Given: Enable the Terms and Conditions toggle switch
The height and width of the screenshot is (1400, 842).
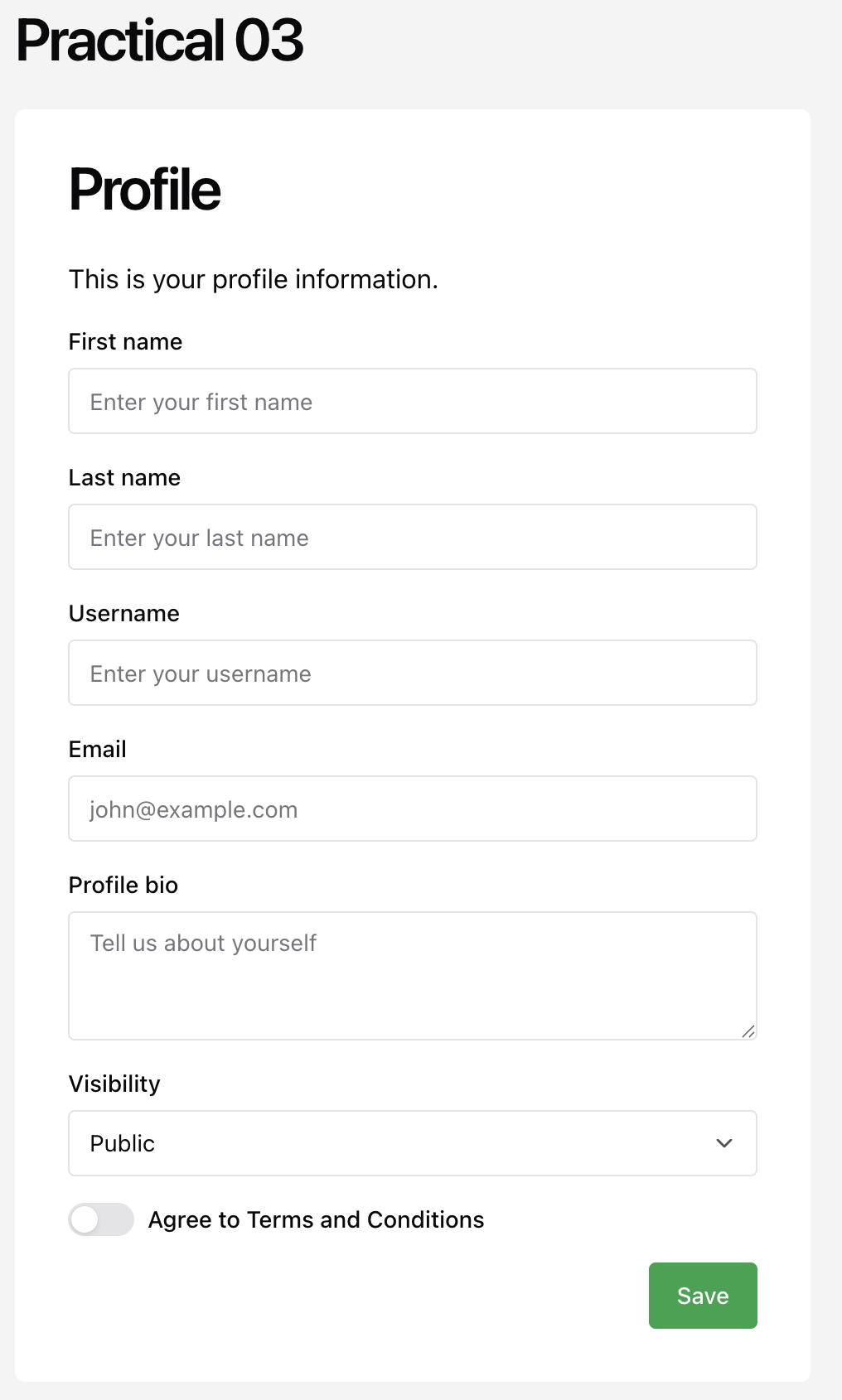Looking at the screenshot, I should click(x=101, y=1219).
